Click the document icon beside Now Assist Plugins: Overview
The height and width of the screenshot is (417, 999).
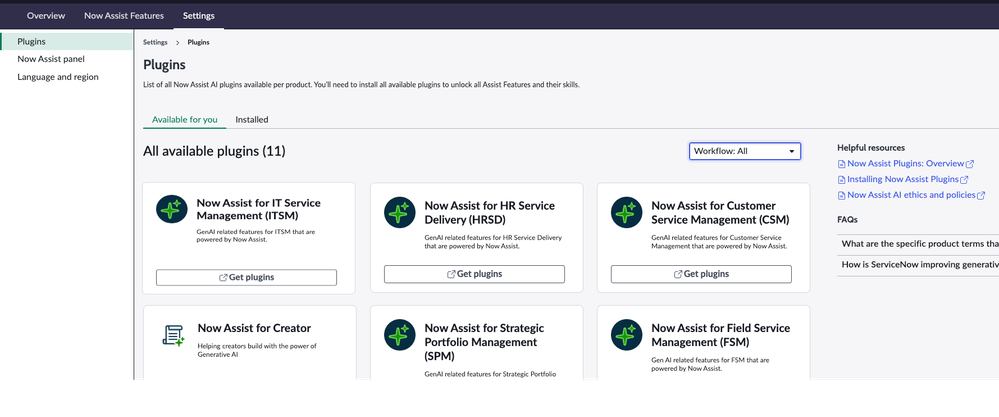tap(842, 164)
